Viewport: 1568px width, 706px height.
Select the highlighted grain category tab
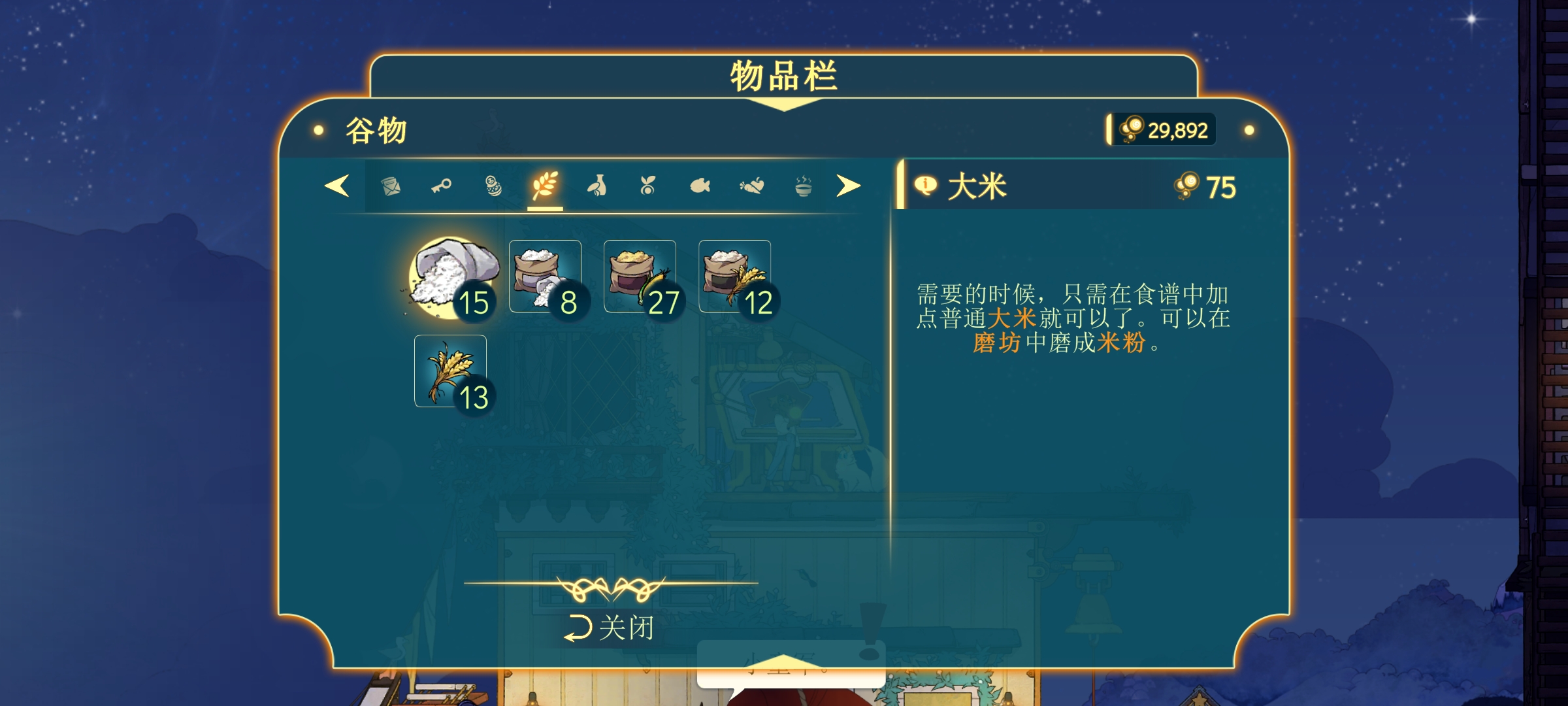(545, 186)
